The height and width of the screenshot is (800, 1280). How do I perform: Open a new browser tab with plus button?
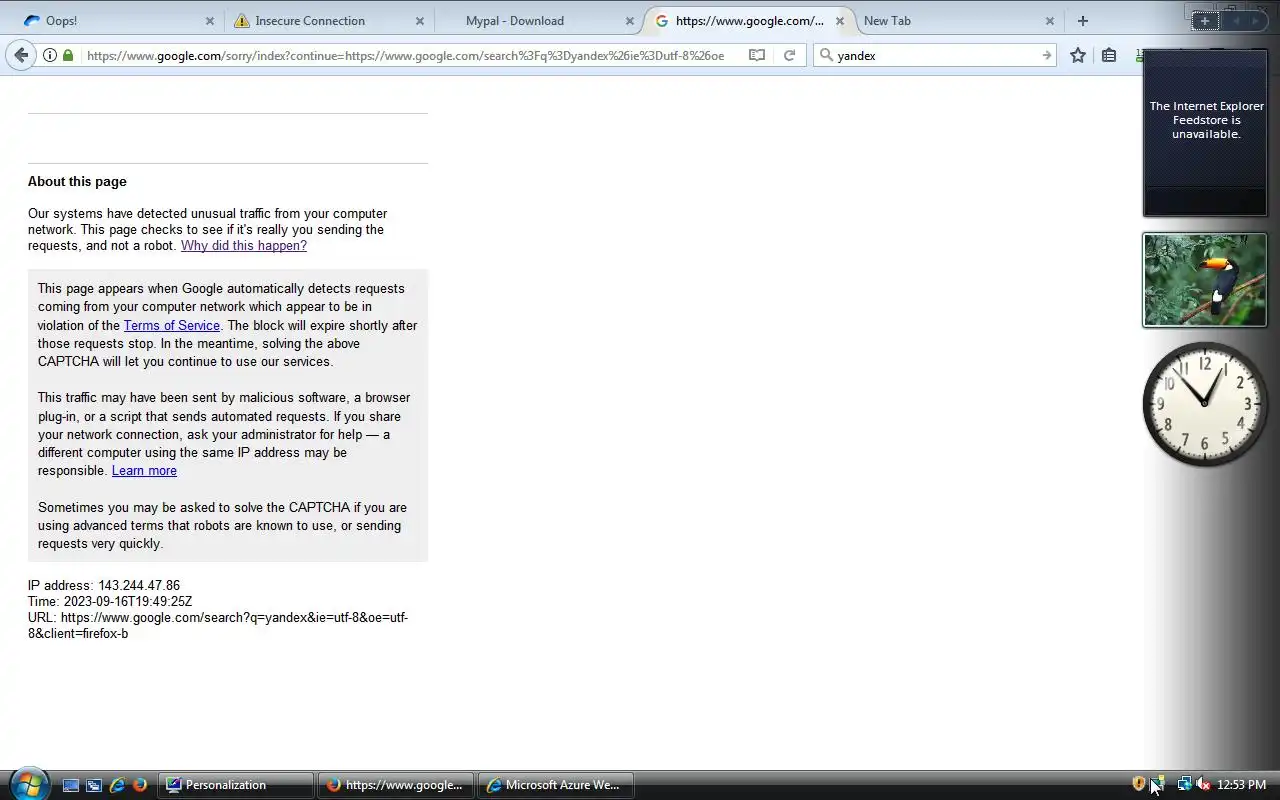1082,20
